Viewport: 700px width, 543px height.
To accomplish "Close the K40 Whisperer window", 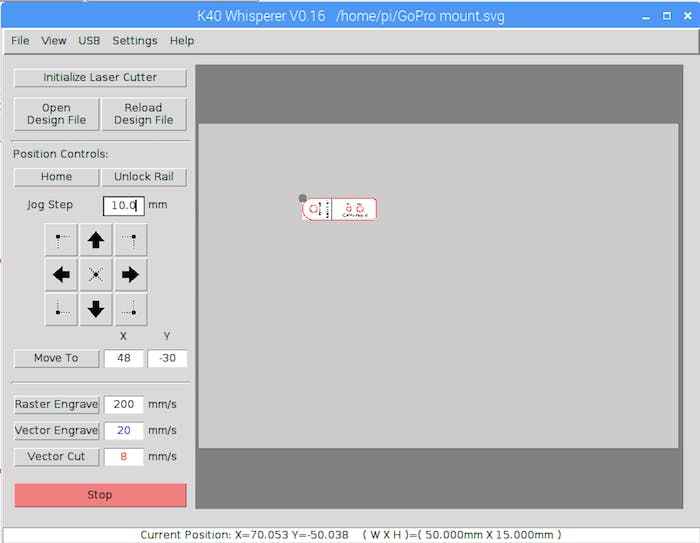I will 688,16.
